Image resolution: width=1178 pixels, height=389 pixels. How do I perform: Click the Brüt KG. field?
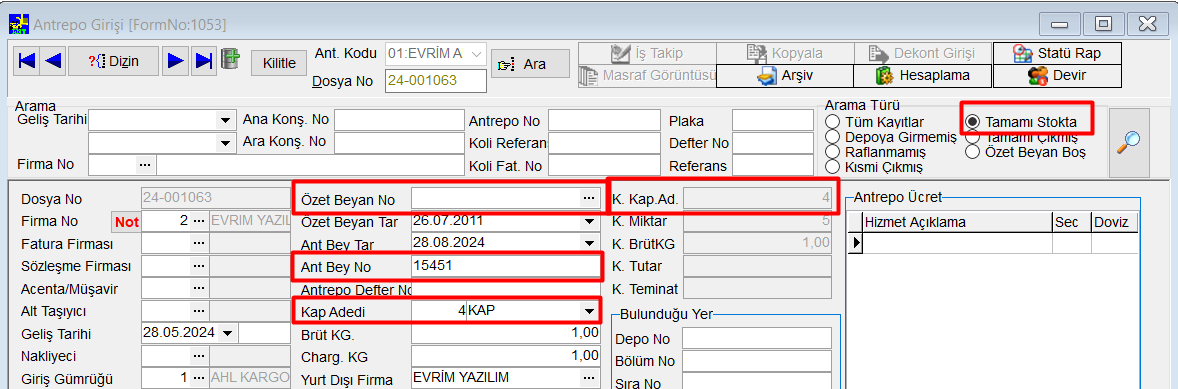pyautogui.click(x=506, y=333)
